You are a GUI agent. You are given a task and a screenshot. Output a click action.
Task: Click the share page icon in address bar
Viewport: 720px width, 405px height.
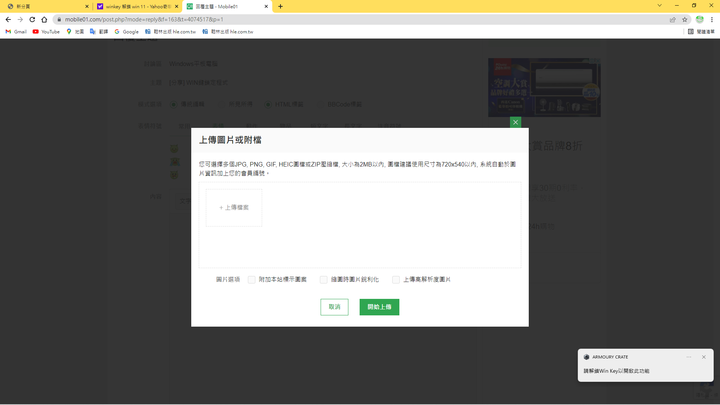[673, 19]
